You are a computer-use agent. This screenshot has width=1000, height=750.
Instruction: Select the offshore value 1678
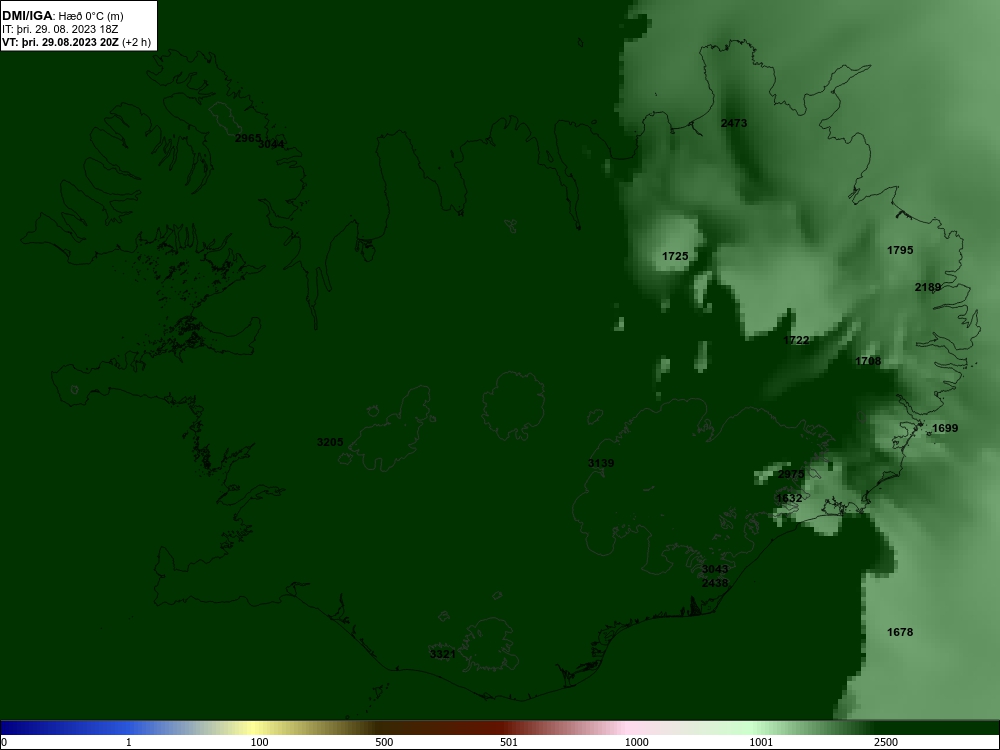pyautogui.click(x=900, y=632)
